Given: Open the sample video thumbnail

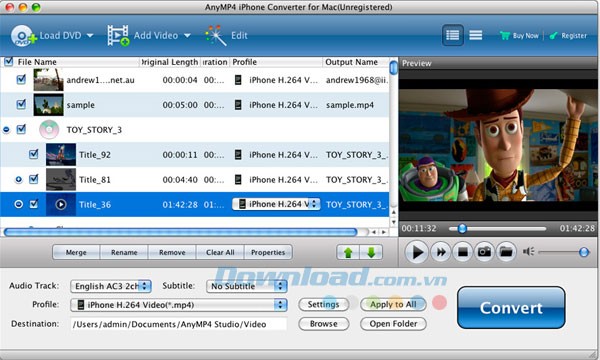Looking at the screenshot, I should coord(48,104).
